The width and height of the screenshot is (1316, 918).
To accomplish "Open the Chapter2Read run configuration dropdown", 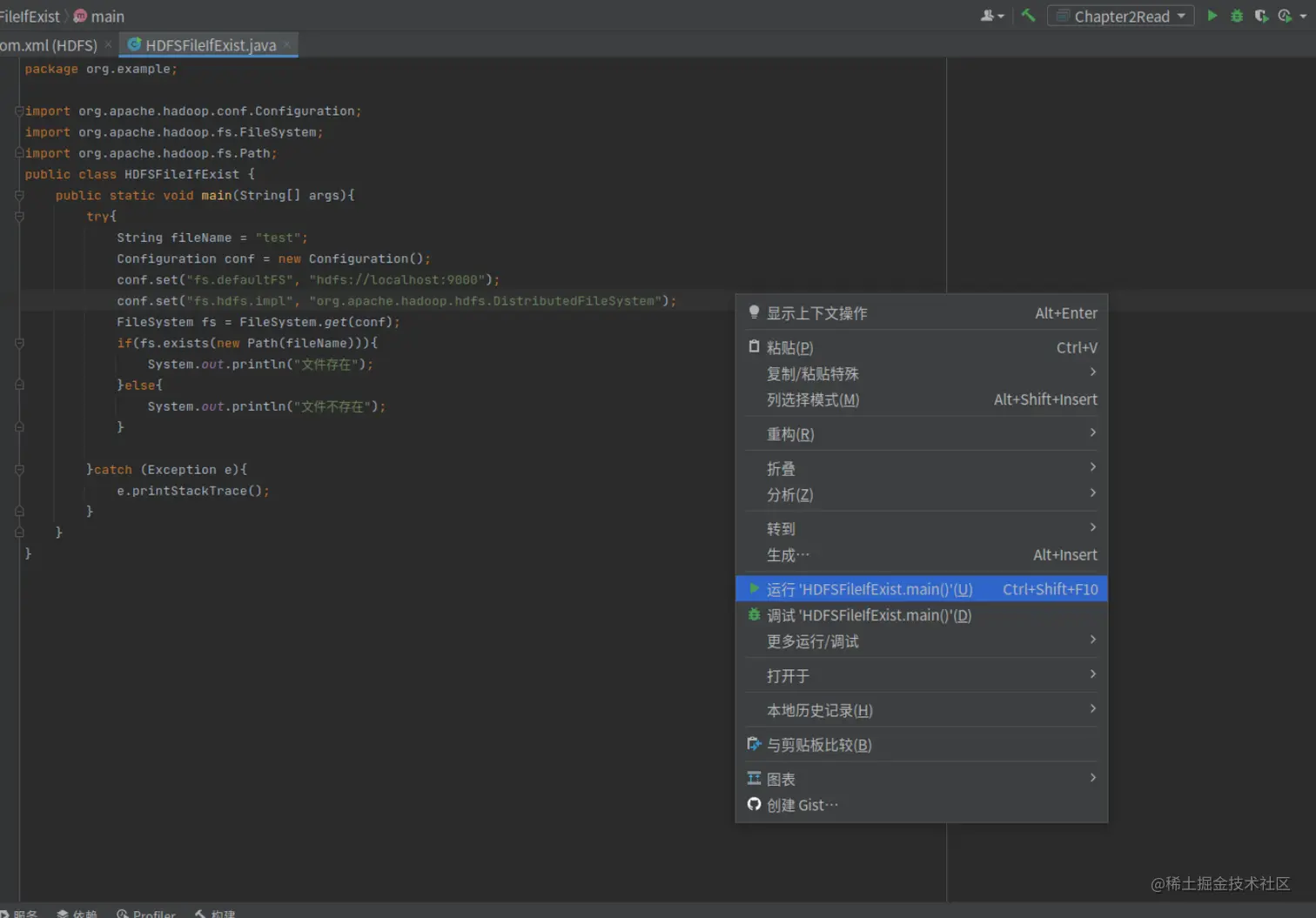I will point(1120,16).
